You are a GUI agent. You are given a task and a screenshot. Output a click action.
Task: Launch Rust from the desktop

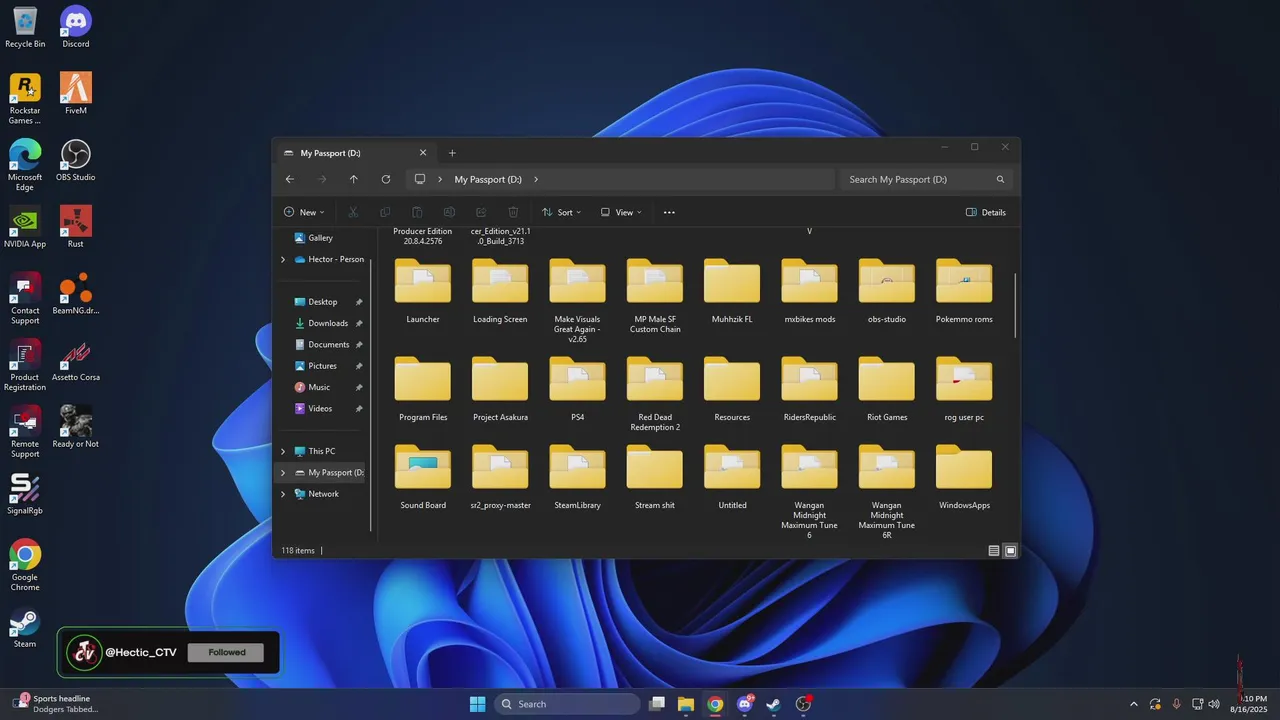tap(75, 228)
